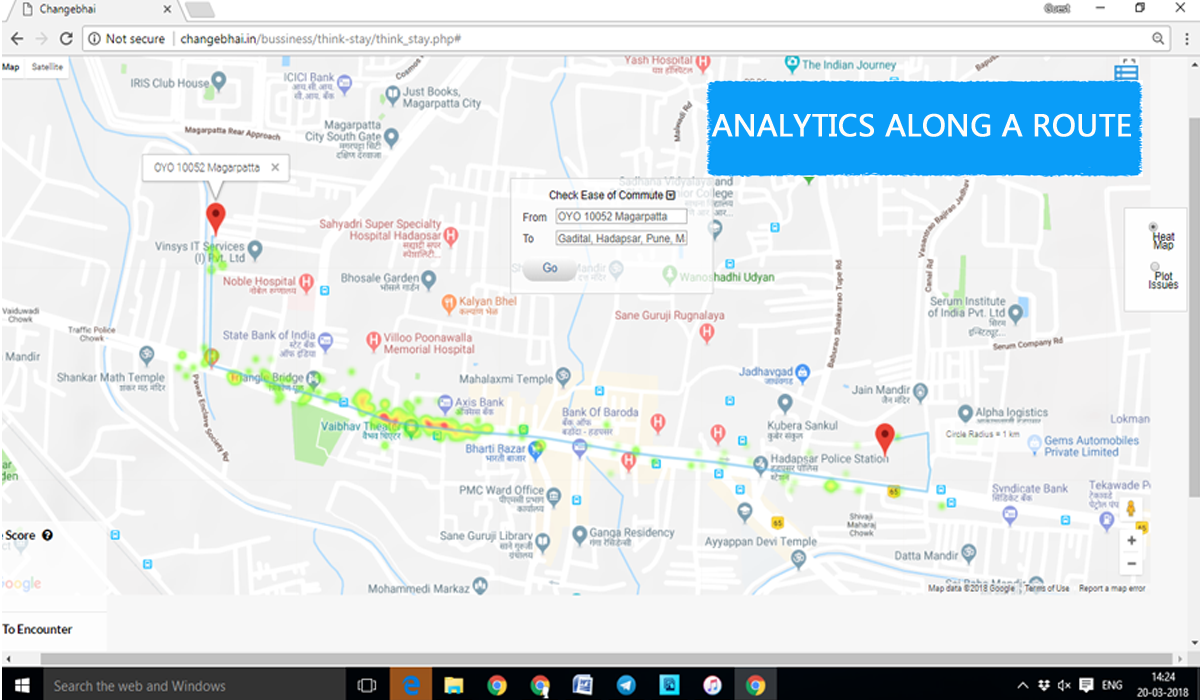Open Microsoft Edge from taskbar

pyautogui.click(x=410, y=685)
